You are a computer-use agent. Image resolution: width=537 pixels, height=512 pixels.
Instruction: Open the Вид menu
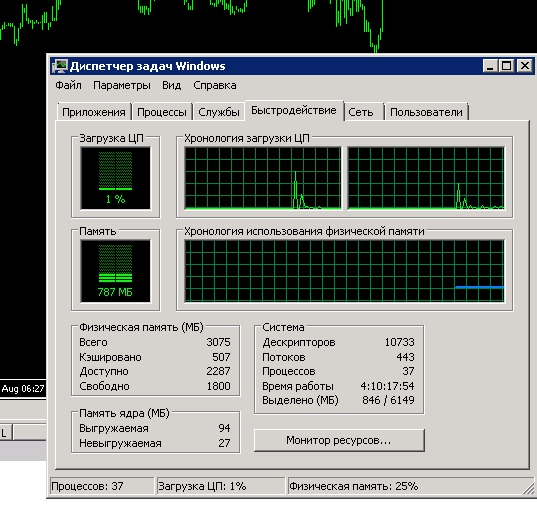click(x=171, y=85)
